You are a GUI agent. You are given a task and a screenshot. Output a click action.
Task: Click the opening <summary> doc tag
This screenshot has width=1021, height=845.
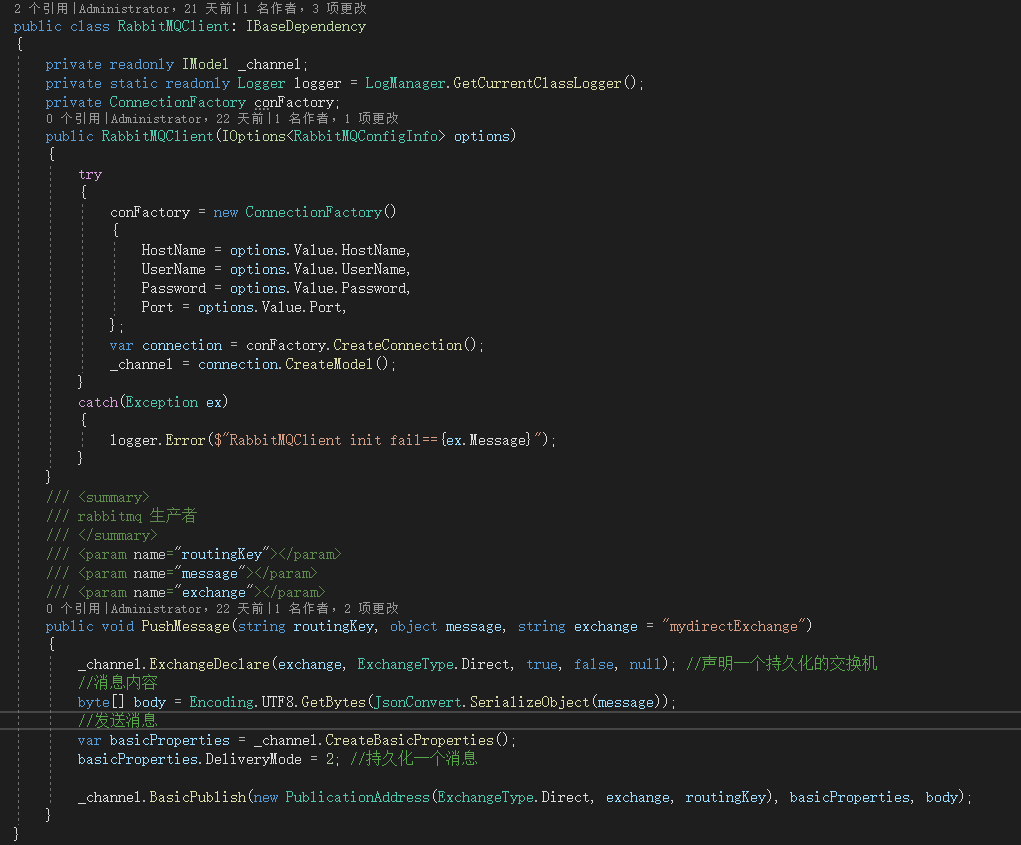tap(113, 497)
